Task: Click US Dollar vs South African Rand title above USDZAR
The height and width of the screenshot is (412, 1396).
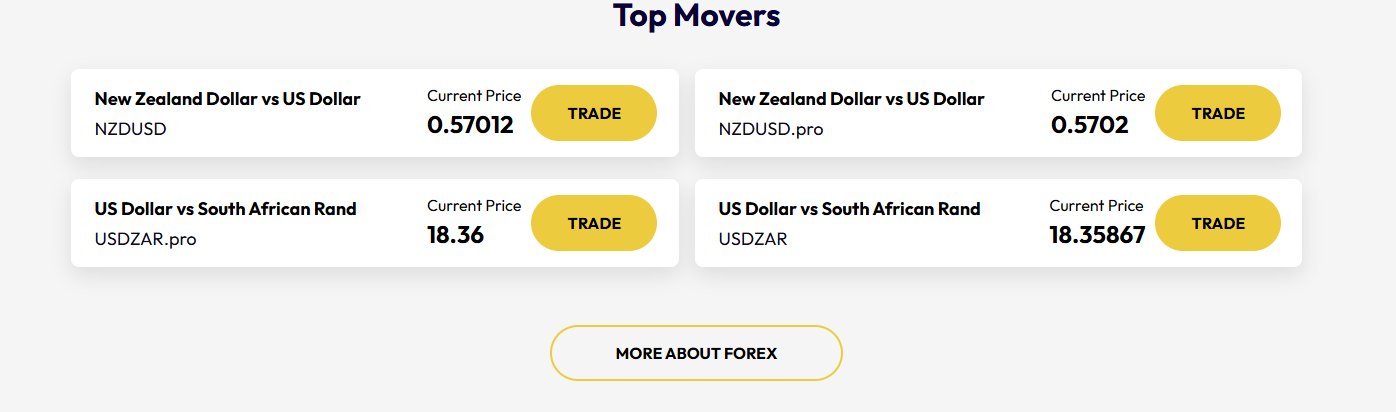Action: click(849, 209)
